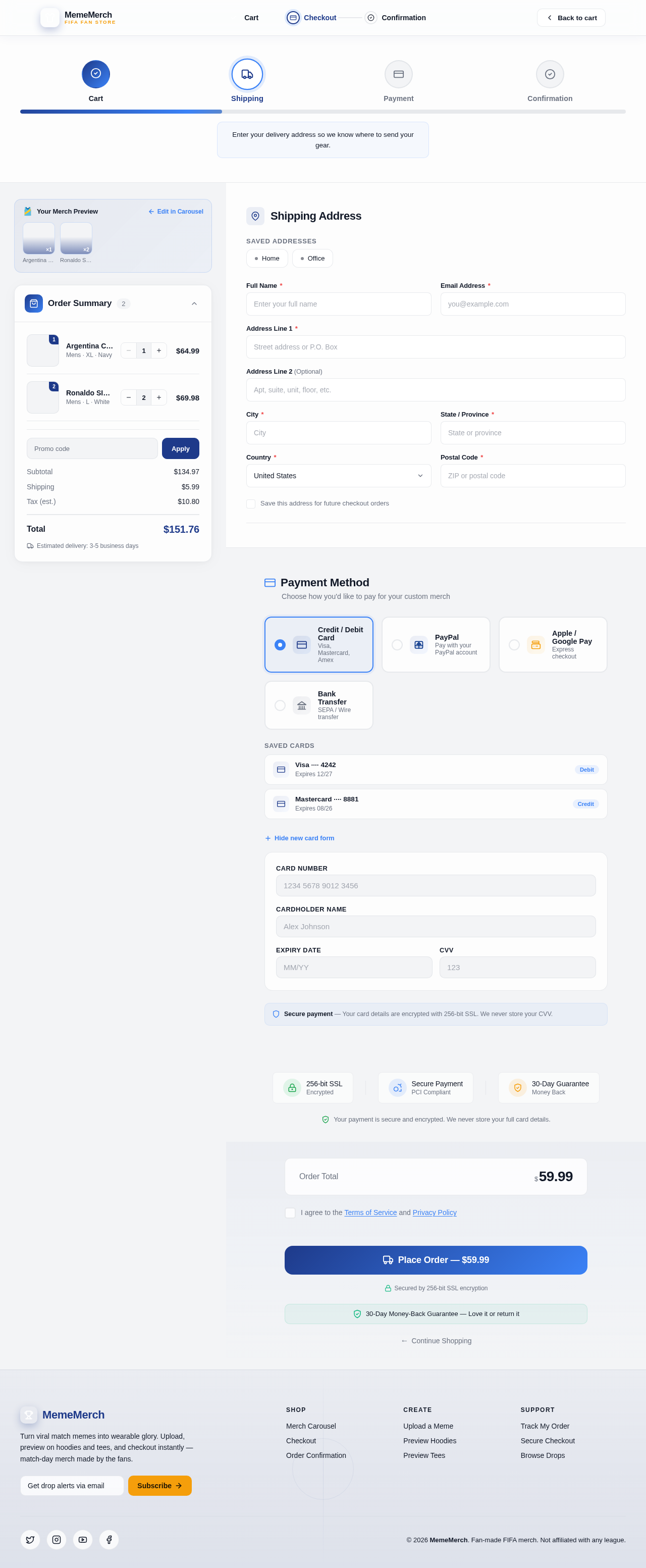Click the Payment card step icon
This screenshot has width=646, height=1568.
398,74
